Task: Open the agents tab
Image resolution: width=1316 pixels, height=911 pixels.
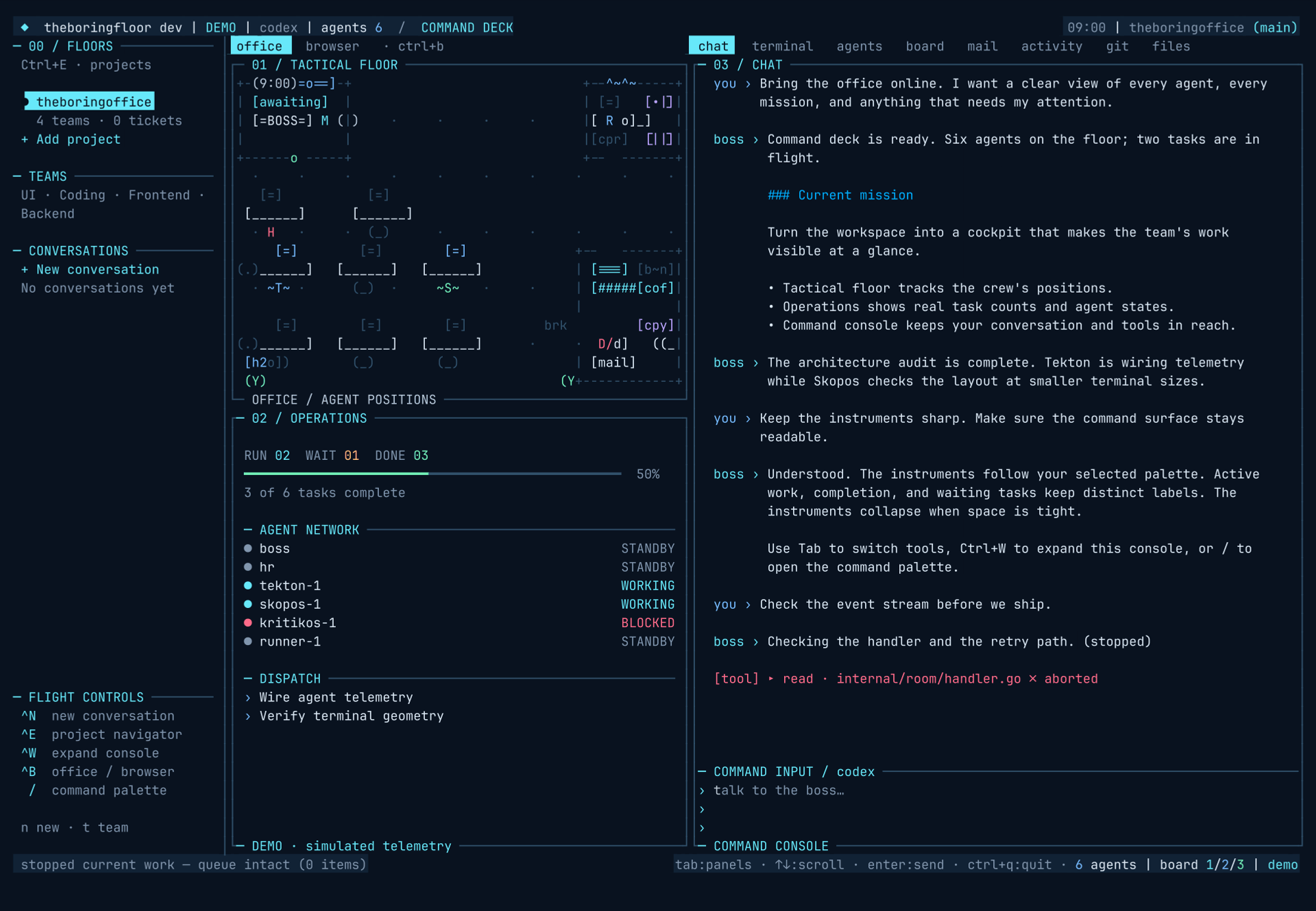Action: point(859,46)
